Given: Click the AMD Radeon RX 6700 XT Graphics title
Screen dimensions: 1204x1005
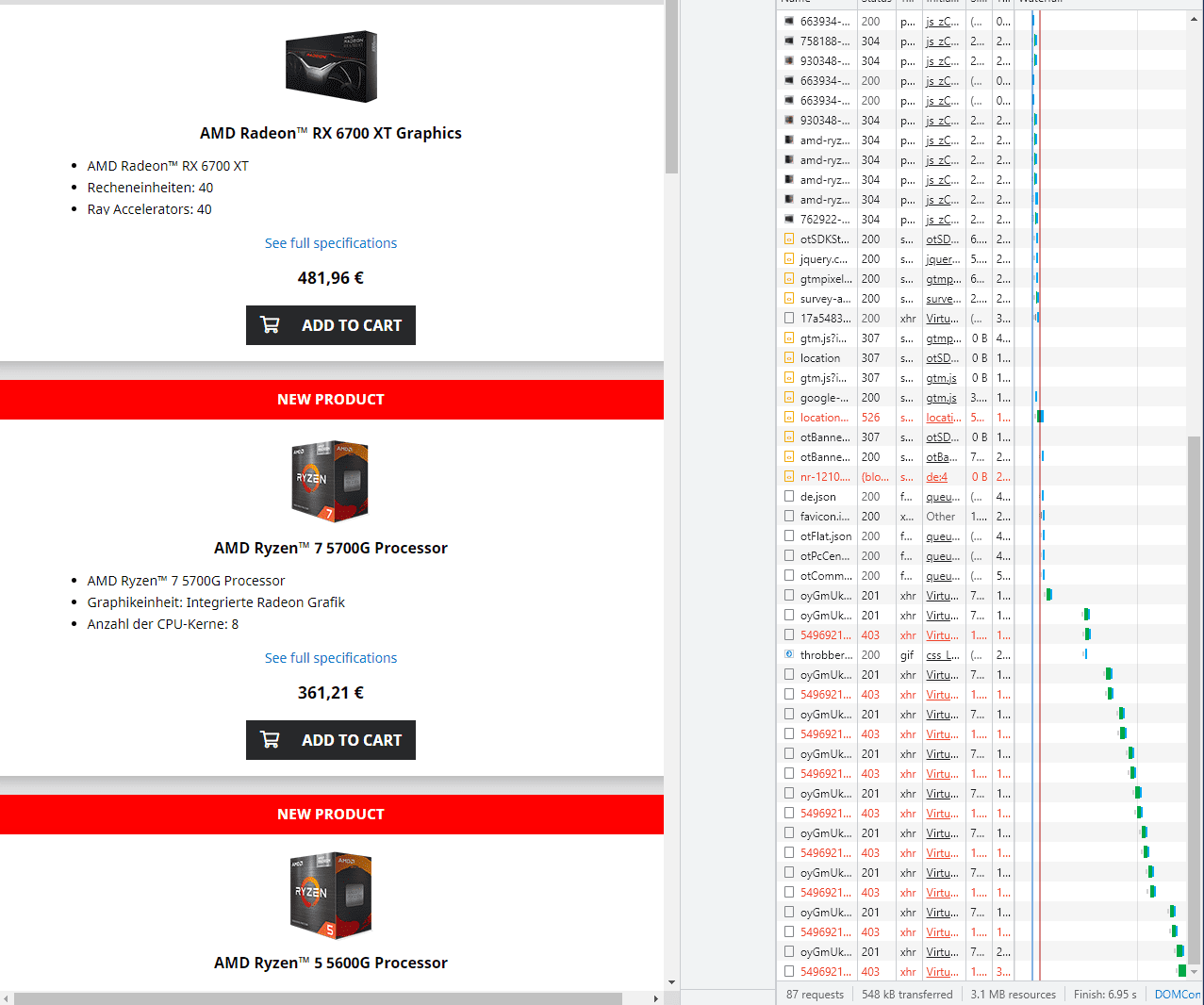Looking at the screenshot, I should click(331, 133).
